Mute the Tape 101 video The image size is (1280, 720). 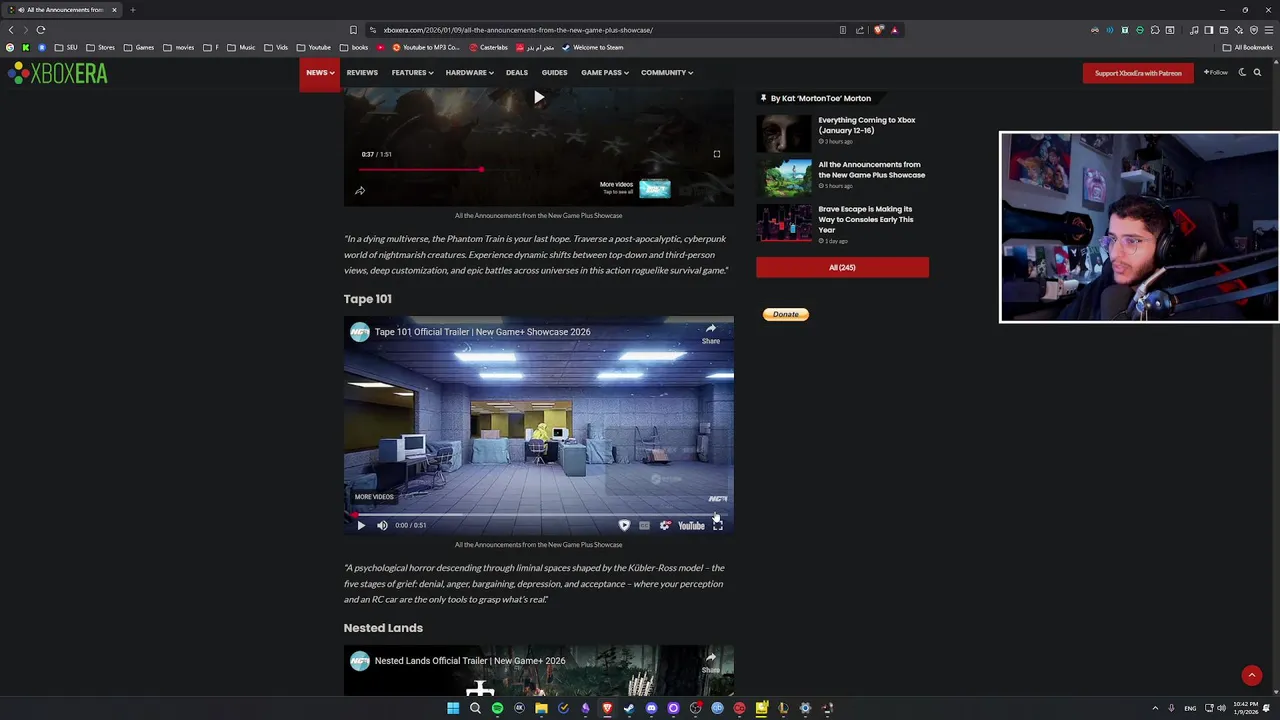[382, 525]
